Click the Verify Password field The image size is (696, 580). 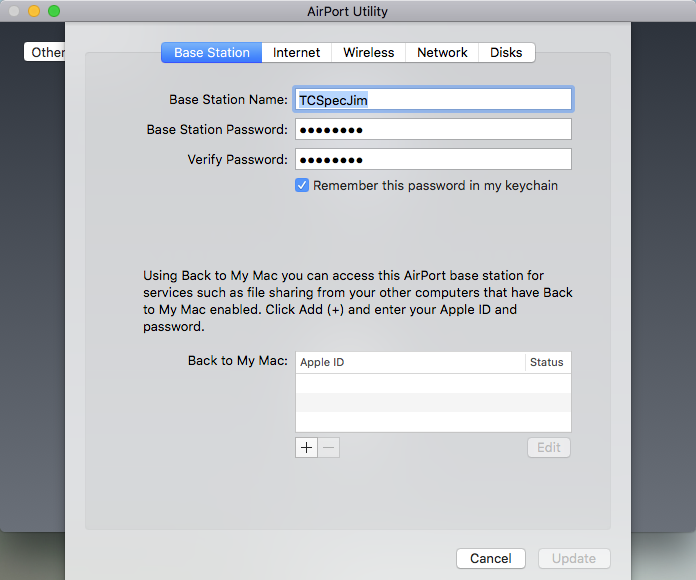pyautogui.click(x=433, y=159)
